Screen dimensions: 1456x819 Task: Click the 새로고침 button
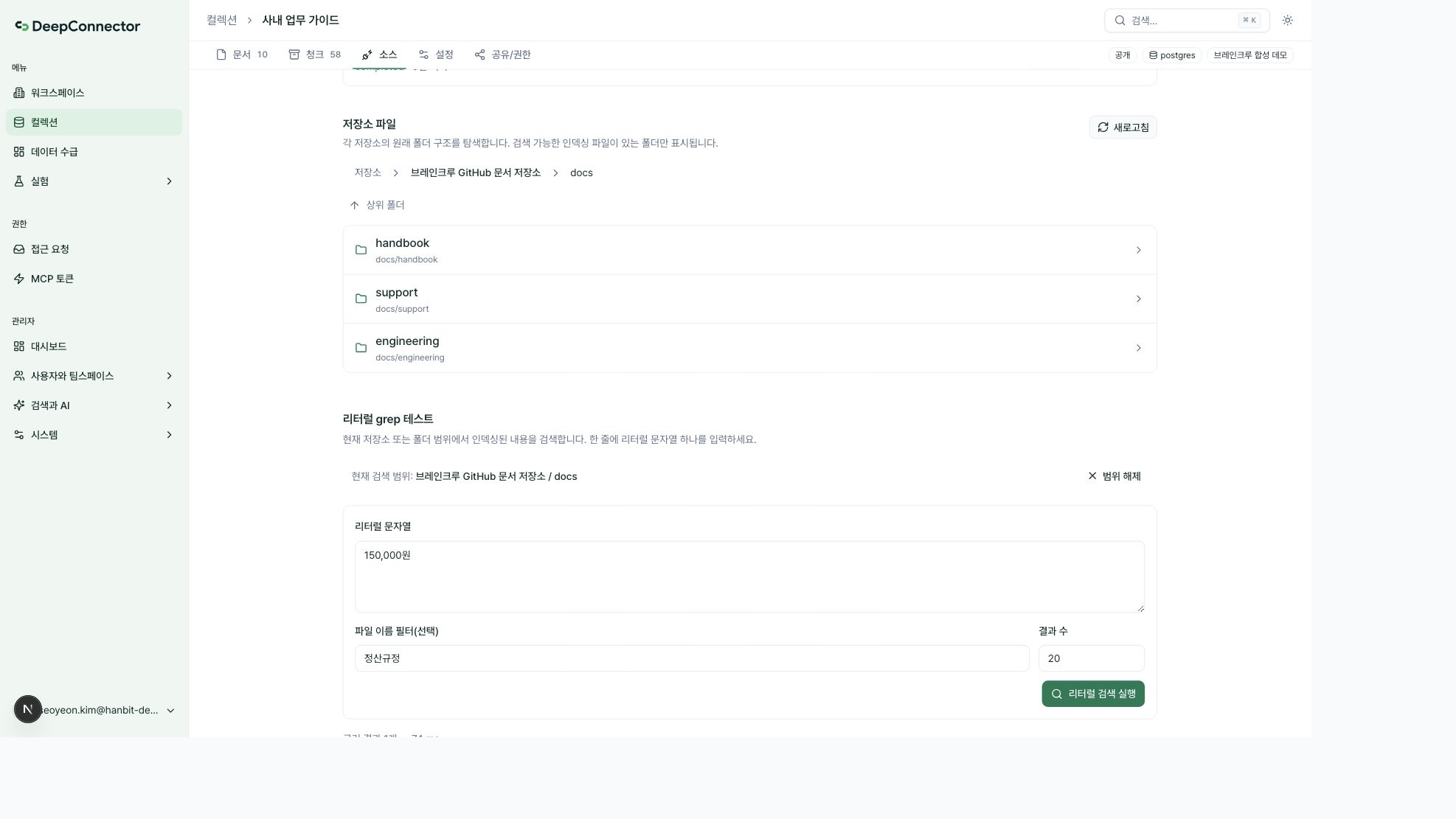(1123, 128)
